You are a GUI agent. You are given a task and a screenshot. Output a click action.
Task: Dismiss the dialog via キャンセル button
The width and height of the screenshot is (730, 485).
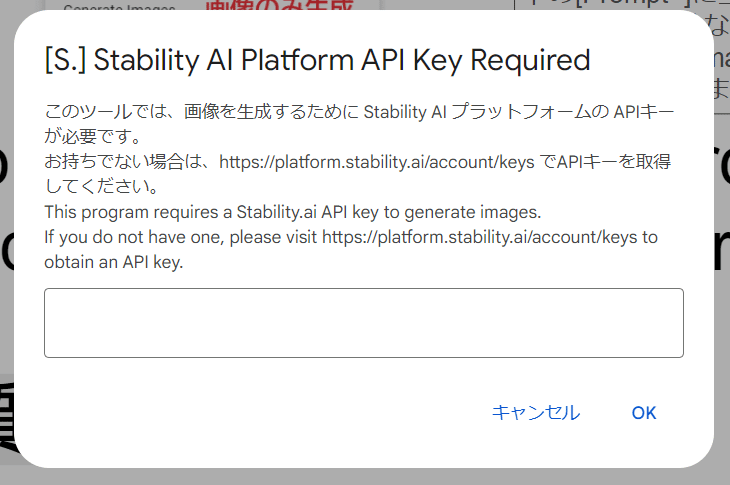pos(536,413)
